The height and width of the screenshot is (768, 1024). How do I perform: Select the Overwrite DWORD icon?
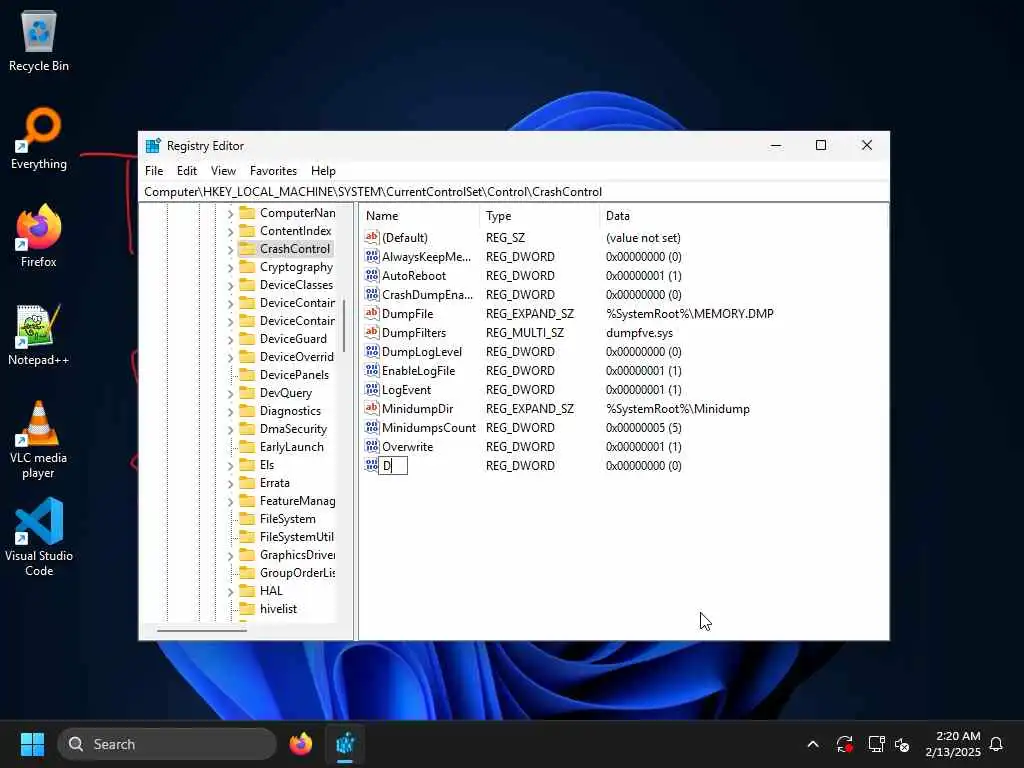372,446
